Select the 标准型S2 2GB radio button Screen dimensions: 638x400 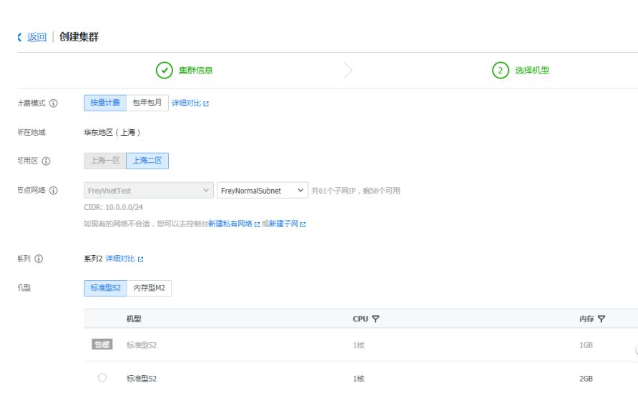coord(102,378)
